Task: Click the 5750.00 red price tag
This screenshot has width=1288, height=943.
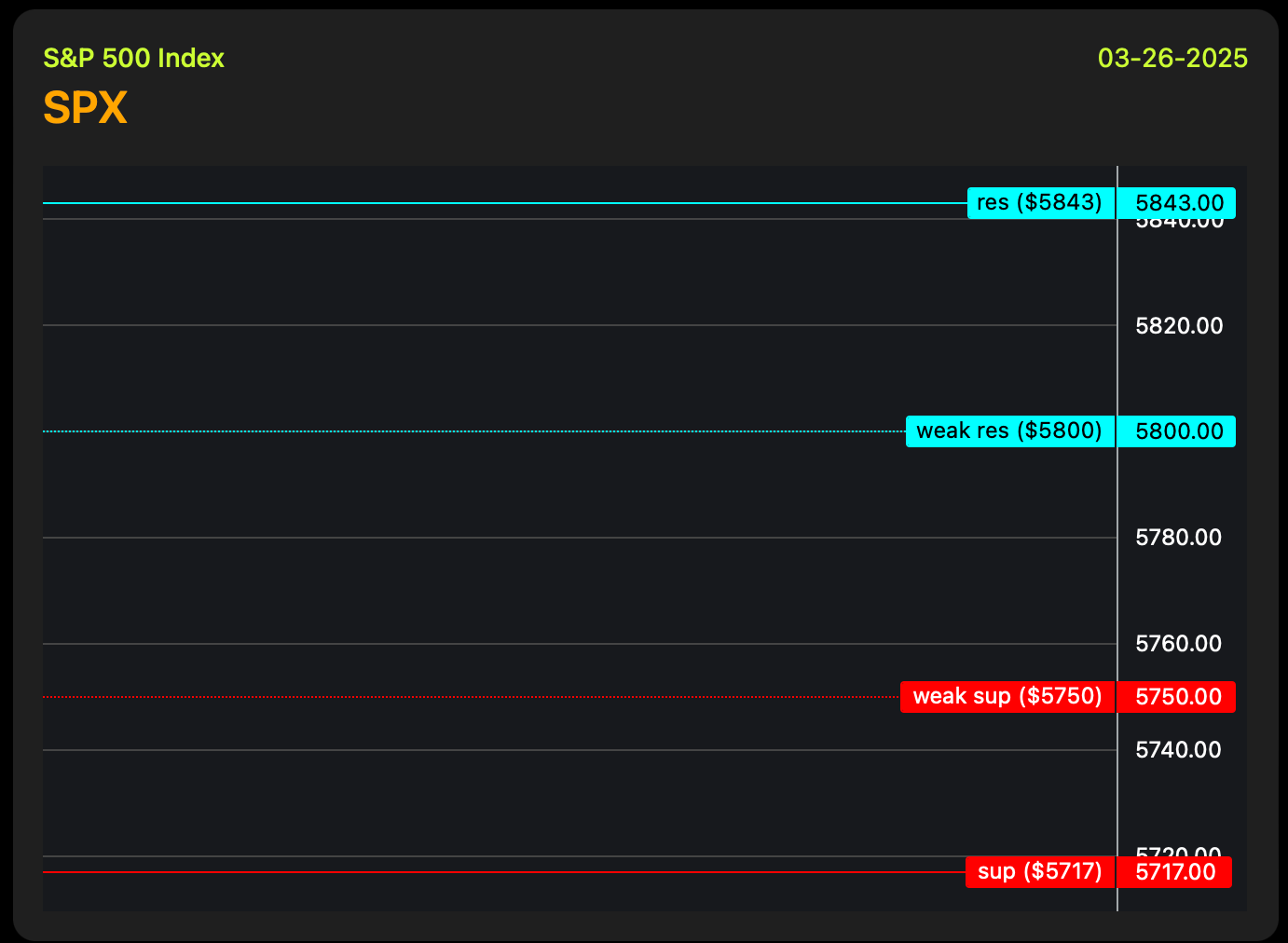Action: pyautogui.click(x=1176, y=696)
